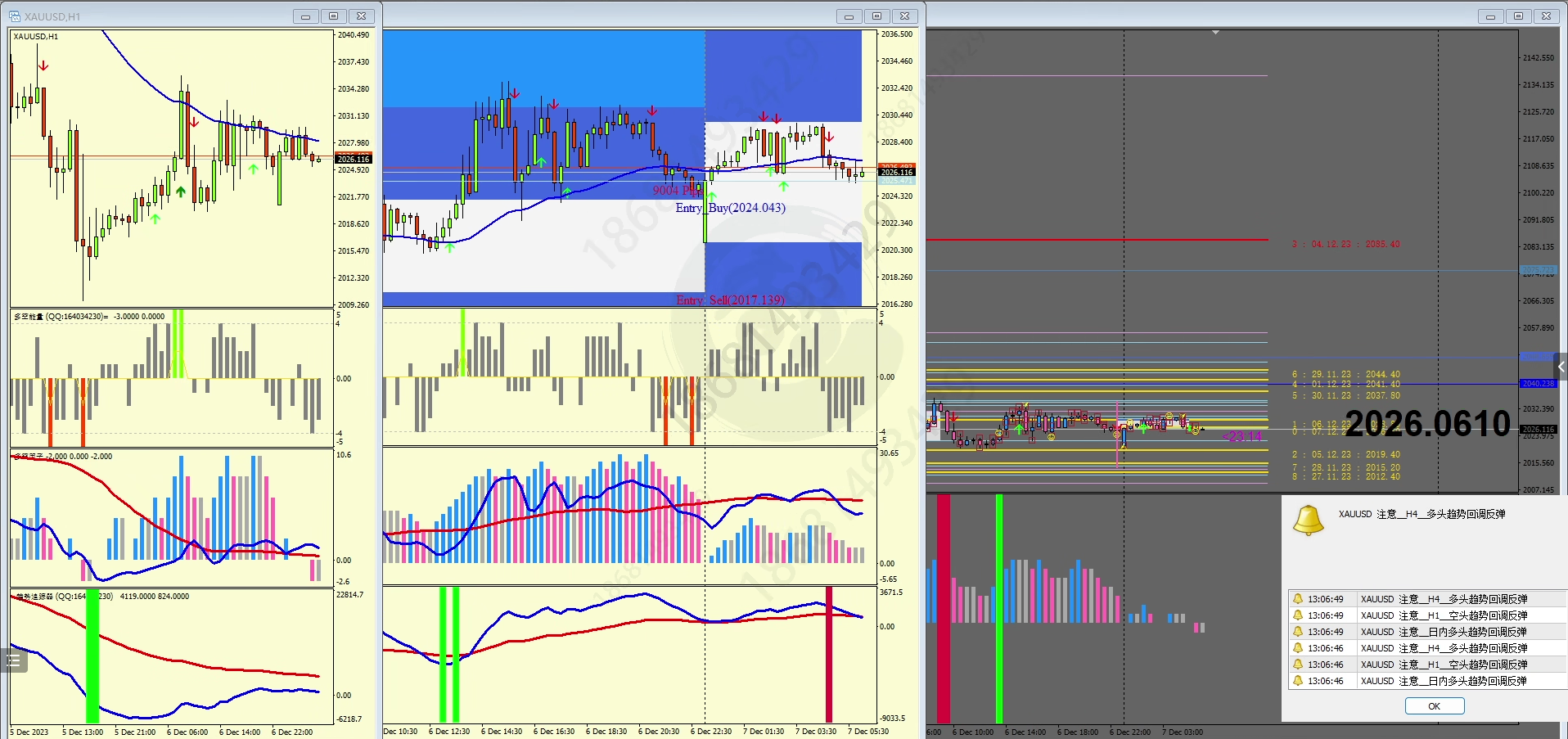1568x739 pixels.
Task: Click level label 5 : 30.11.23 : 2037.80
Action: pos(1345,395)
